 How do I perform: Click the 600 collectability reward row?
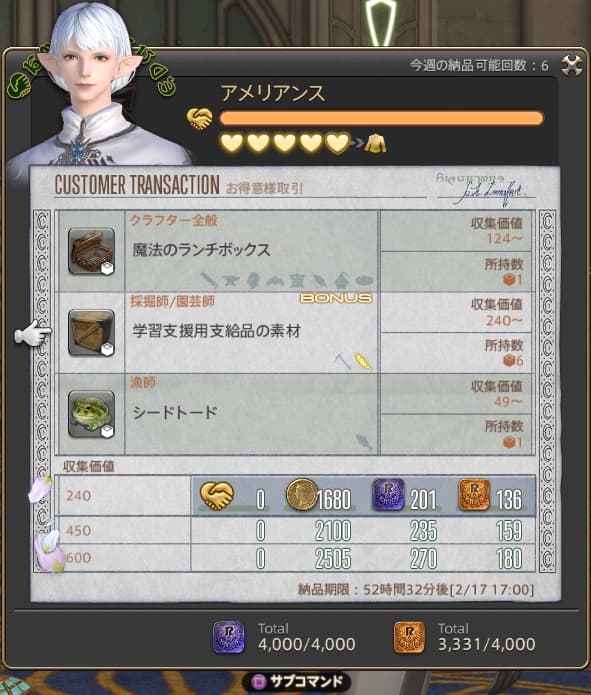coord(297,558)
